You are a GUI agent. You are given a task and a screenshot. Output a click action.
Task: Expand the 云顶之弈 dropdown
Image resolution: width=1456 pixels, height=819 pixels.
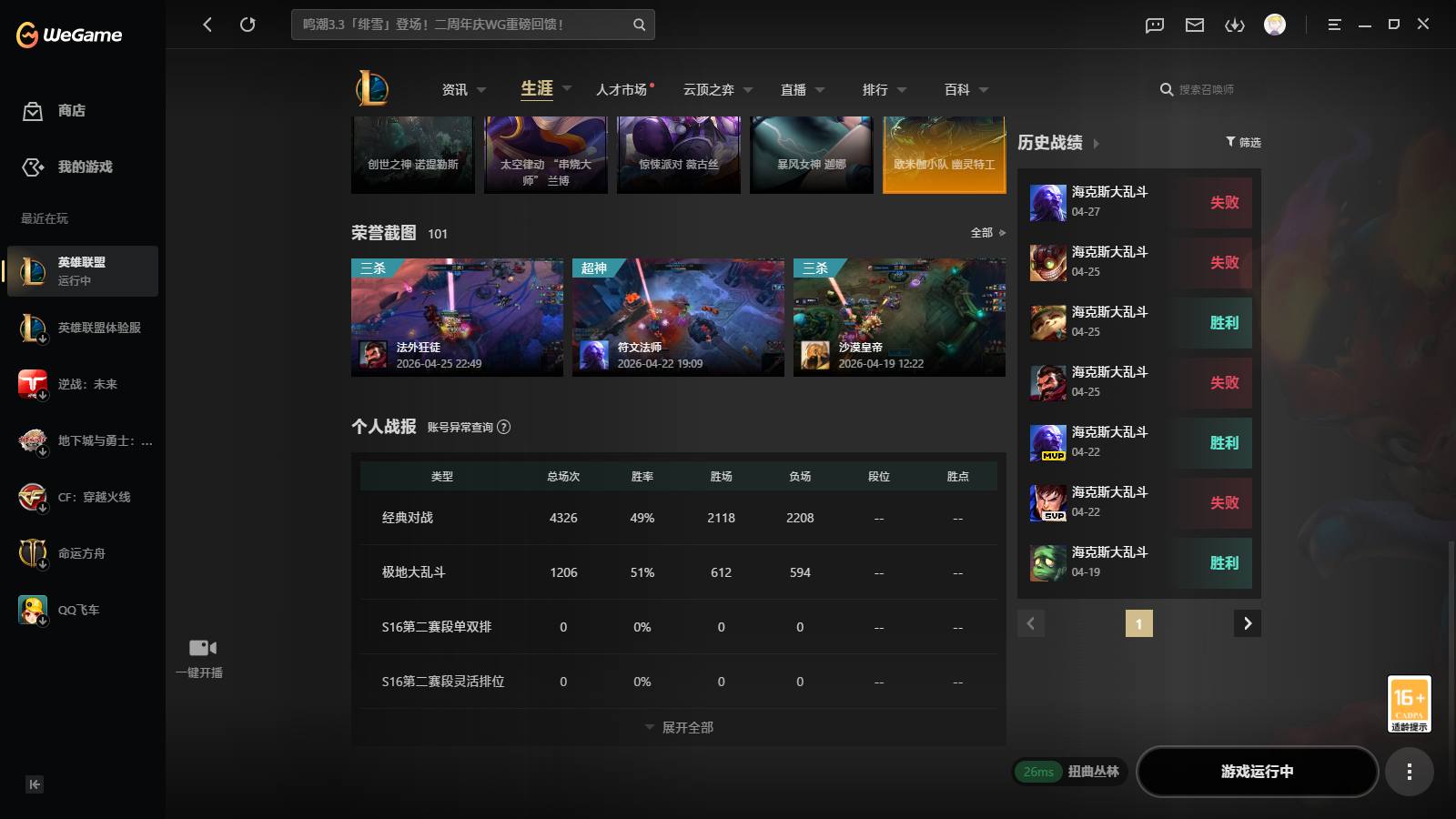point(748,90)
